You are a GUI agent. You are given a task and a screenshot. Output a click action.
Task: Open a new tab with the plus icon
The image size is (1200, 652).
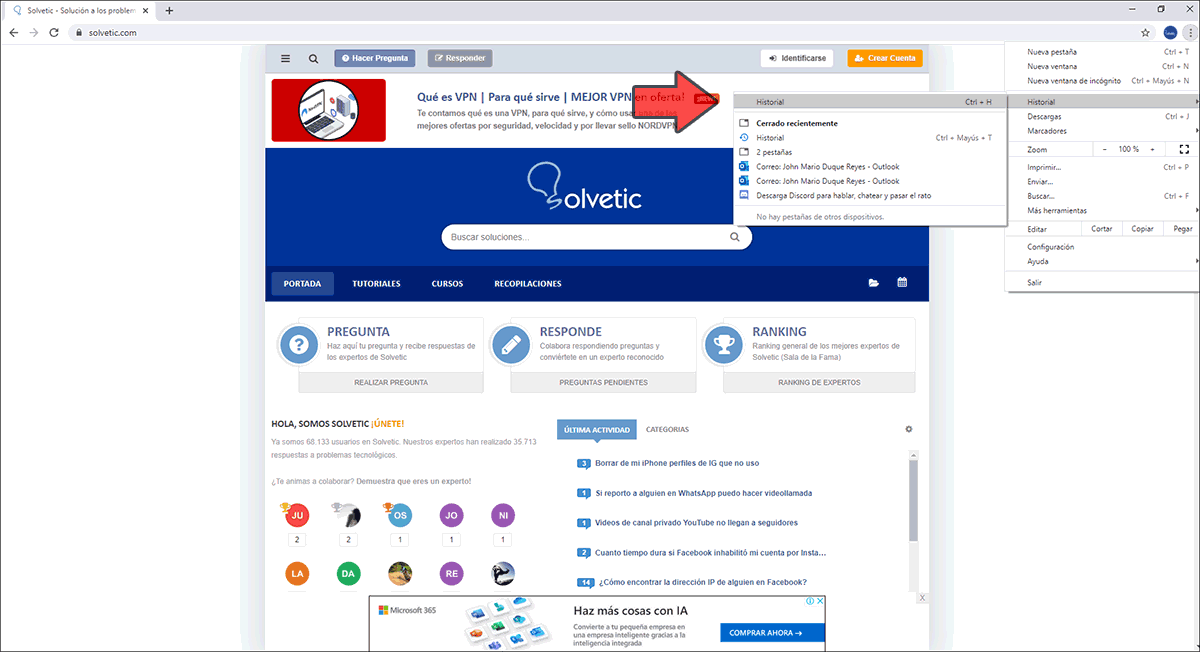click(169, 10)
